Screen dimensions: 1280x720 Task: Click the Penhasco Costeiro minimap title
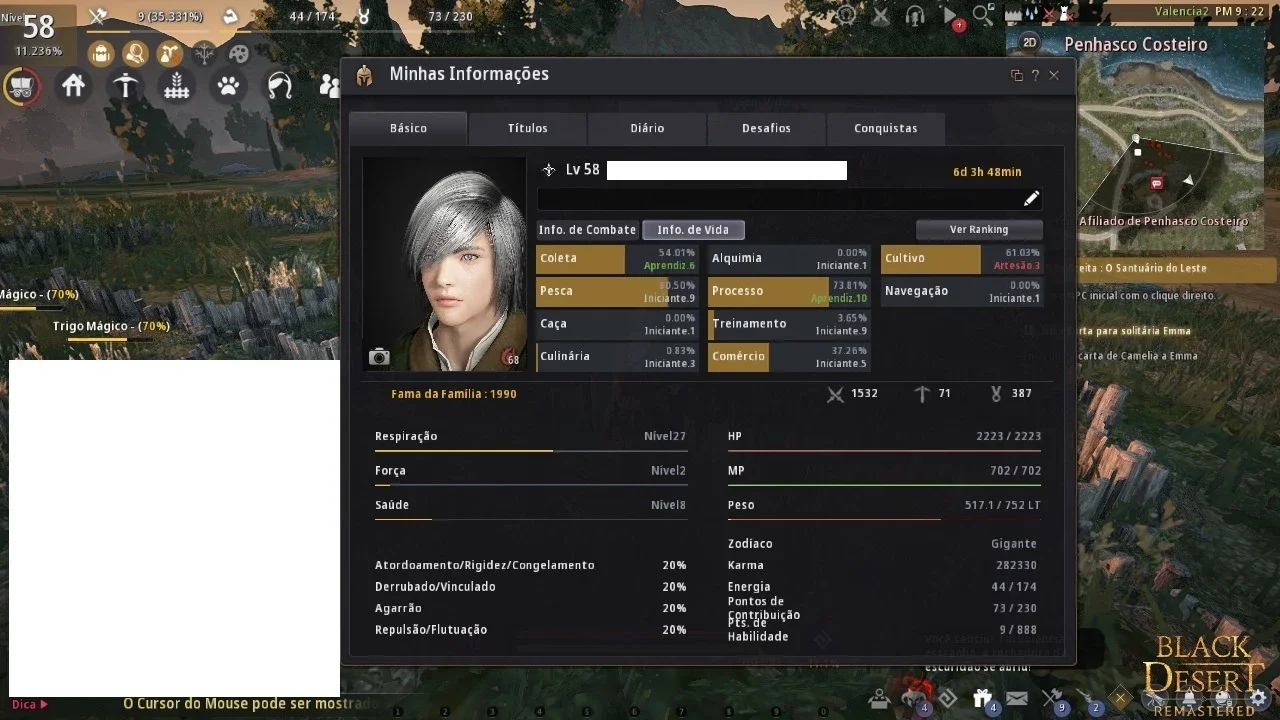click(x=1136, y=44)
